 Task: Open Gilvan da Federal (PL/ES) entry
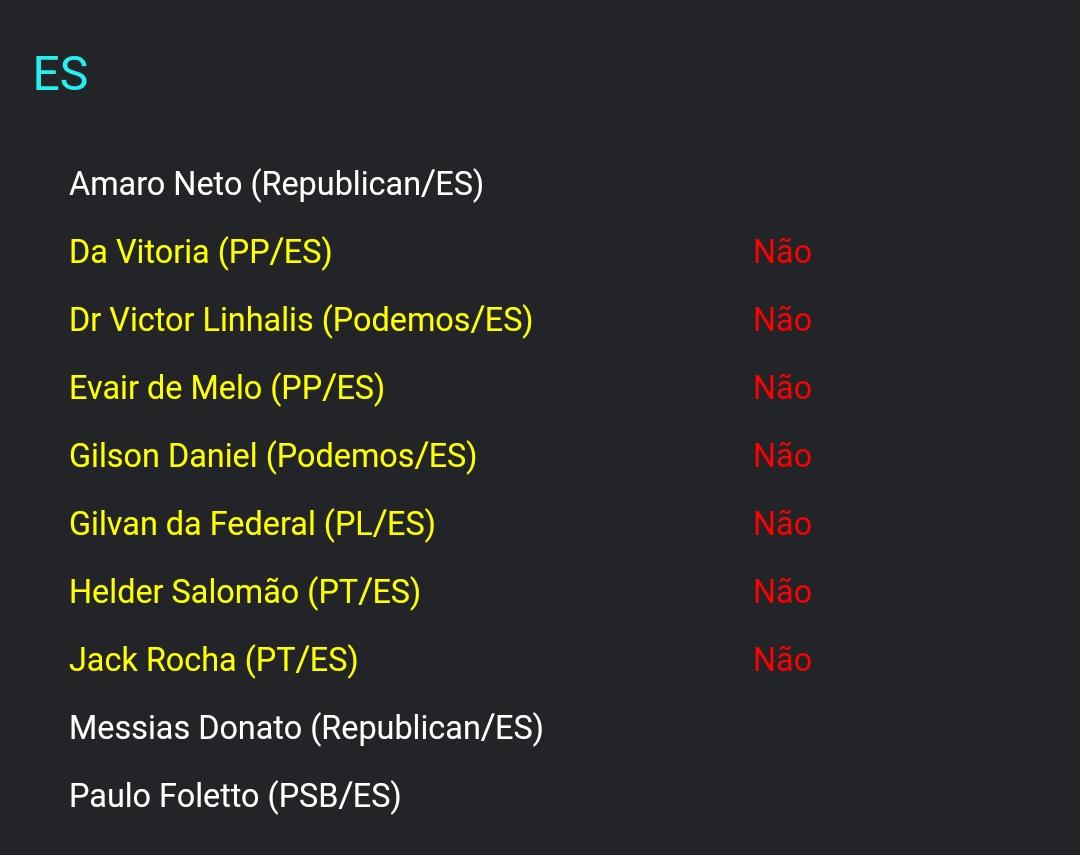251,524
